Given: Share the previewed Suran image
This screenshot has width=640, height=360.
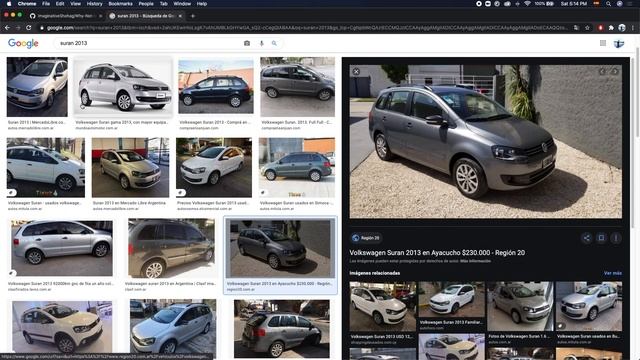Looking at the screenshot, I should click(587, 238).
